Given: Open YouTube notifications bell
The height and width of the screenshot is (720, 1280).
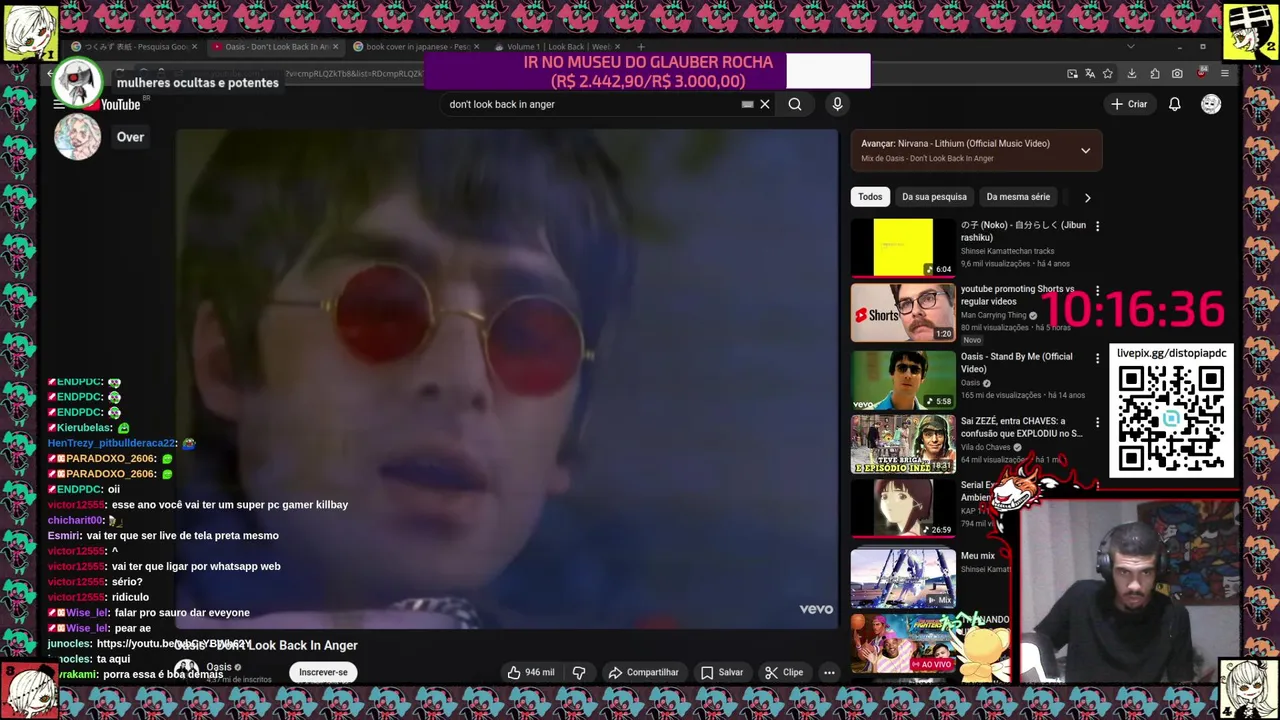Looking at the screenshot, I should coord(1175,104).
